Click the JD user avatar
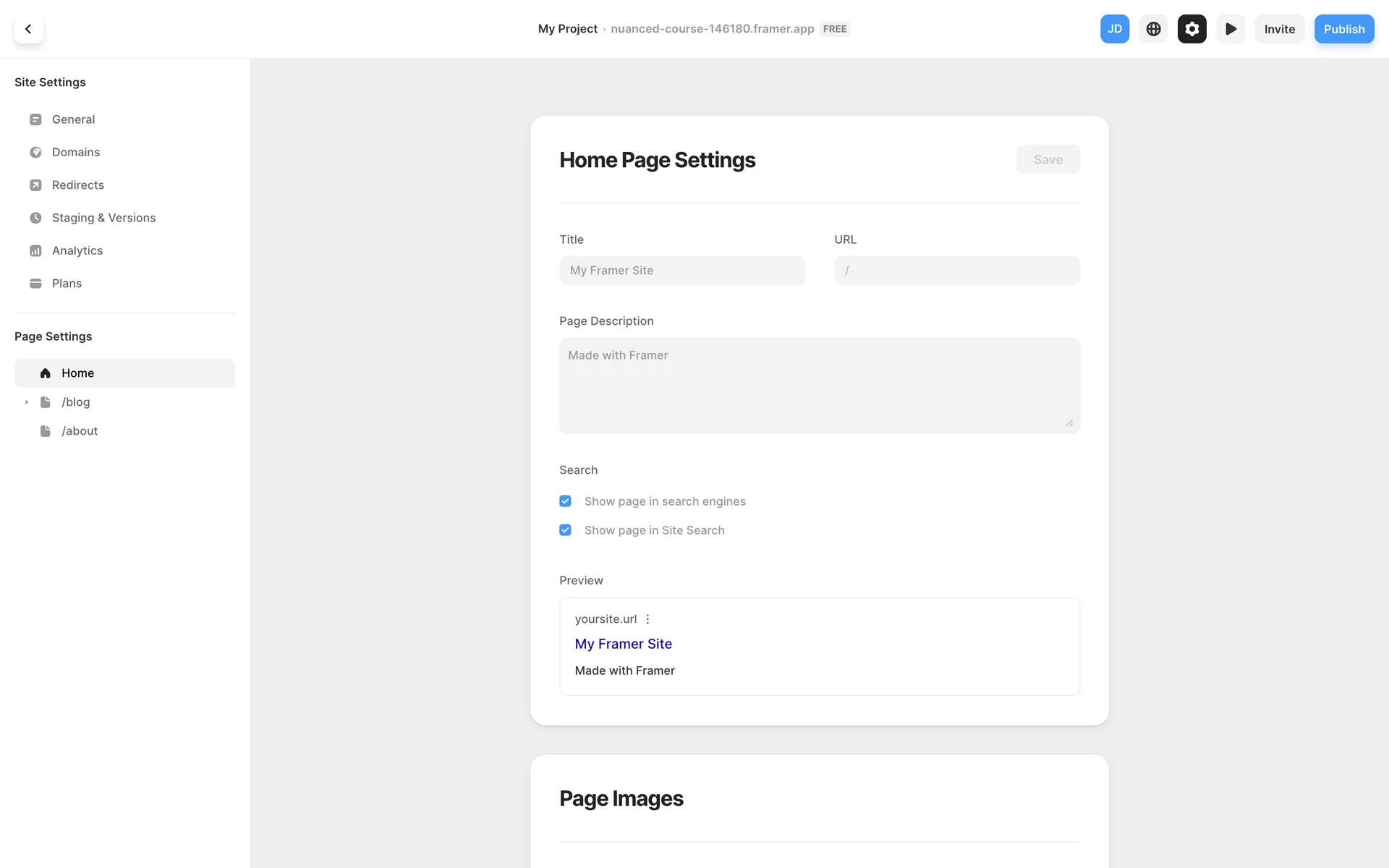The height and width of the screenshot is (868, 1389). coord(1114,29)
